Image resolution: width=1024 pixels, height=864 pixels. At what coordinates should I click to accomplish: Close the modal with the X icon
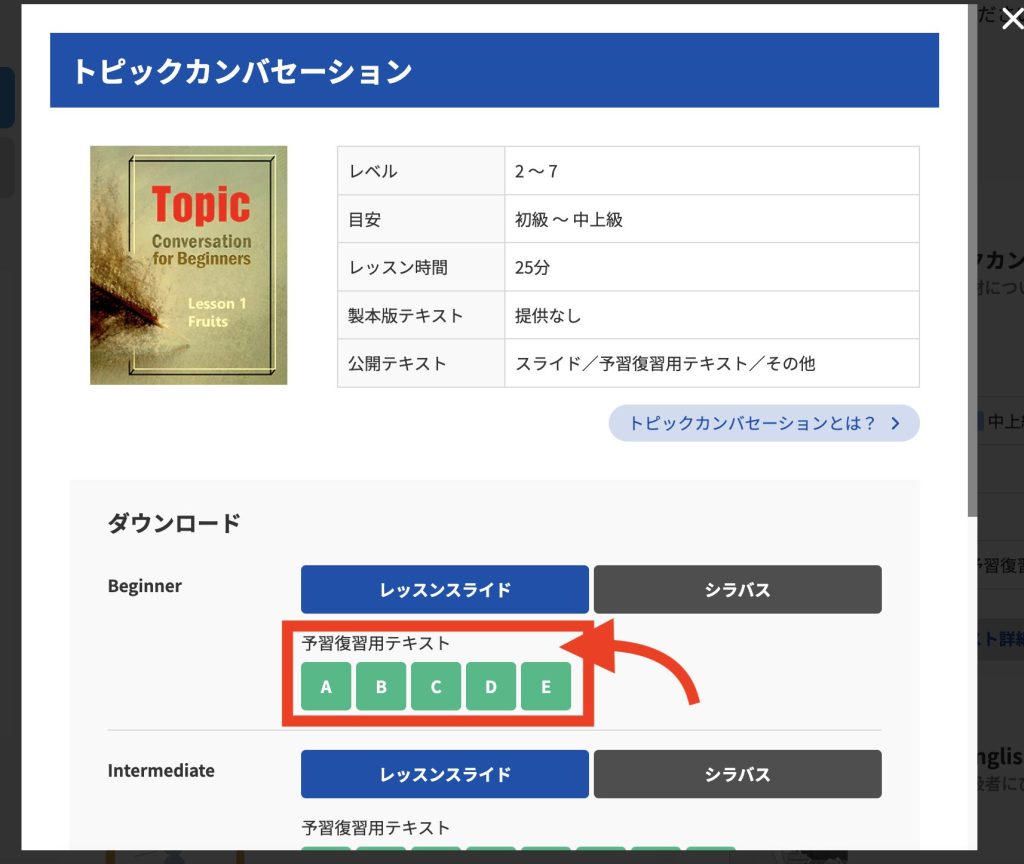pyautogui.click(x=1012, y=20)
